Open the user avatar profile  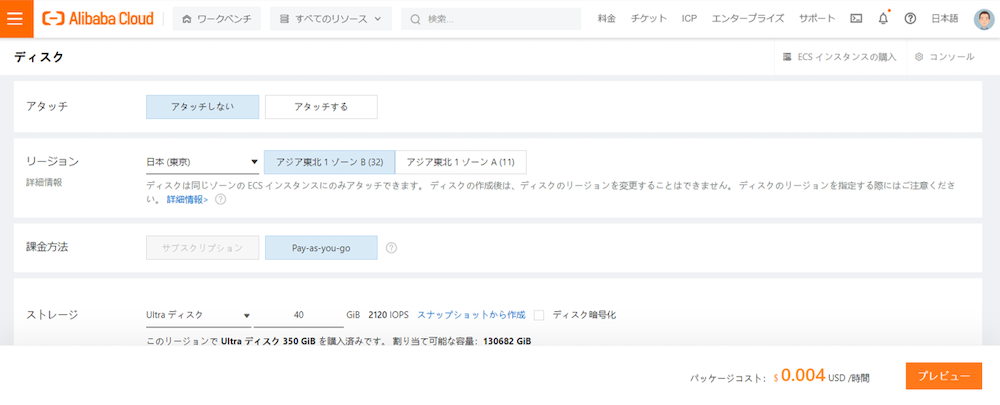pos(984,18)
